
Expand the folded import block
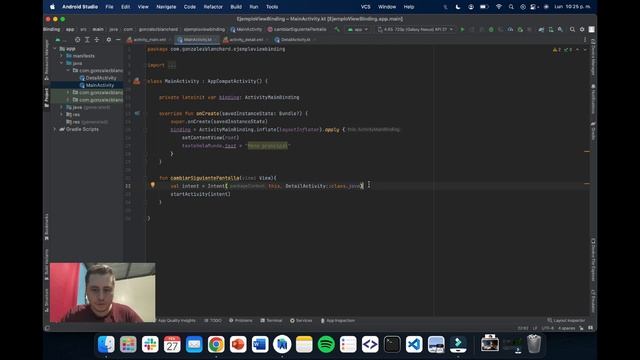172,65
